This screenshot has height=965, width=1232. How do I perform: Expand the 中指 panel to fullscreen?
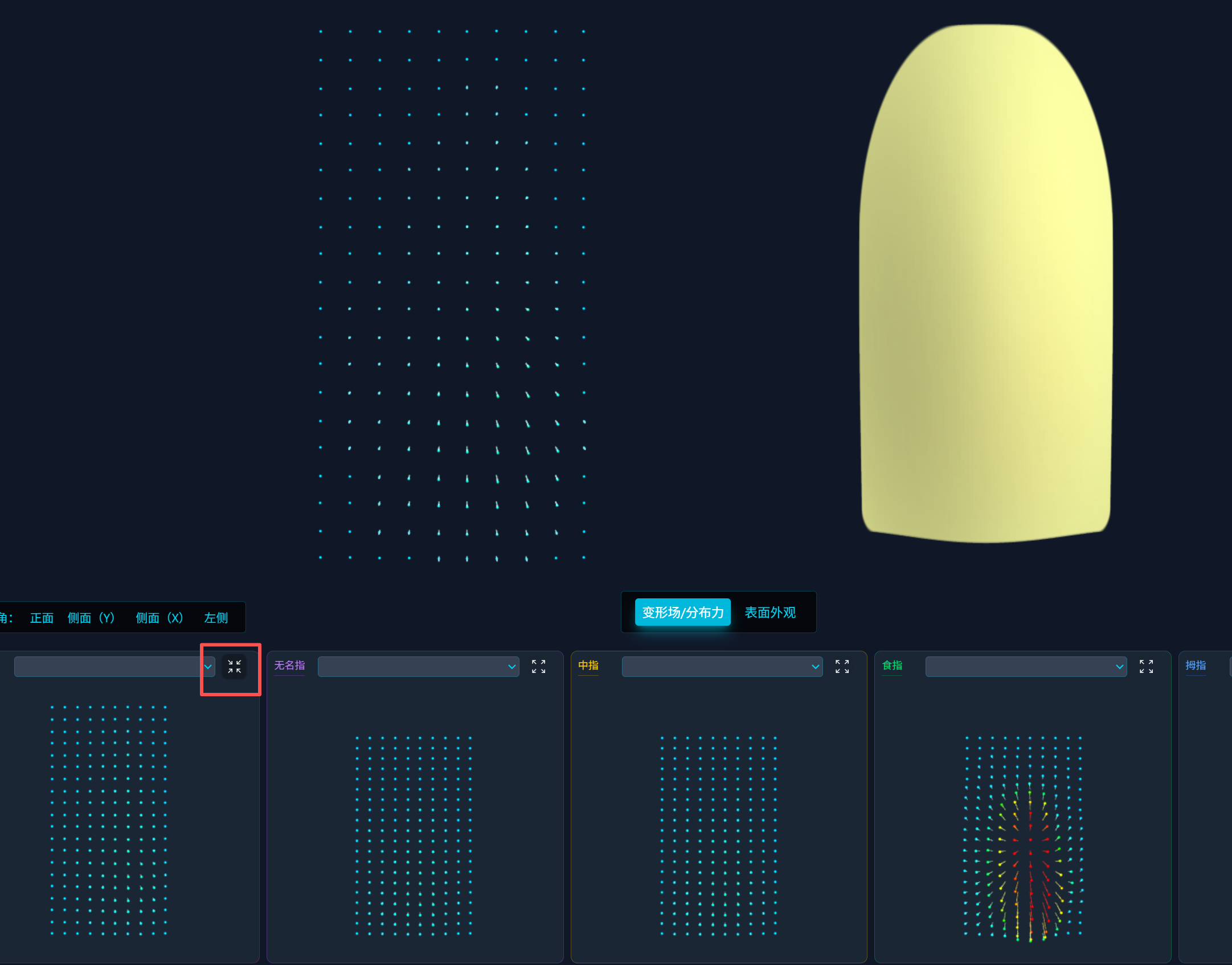(x=842, y=667)
